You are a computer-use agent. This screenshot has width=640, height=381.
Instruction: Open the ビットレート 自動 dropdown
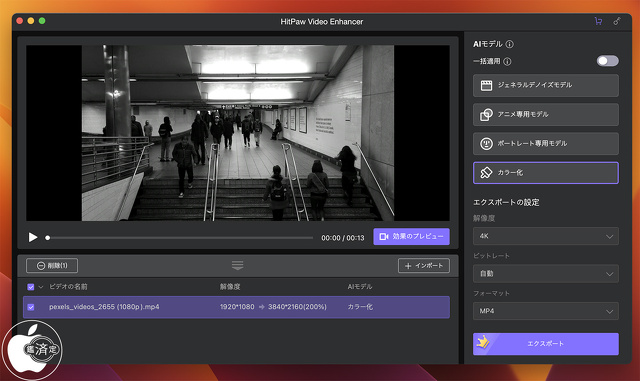(x=546, y=274)
